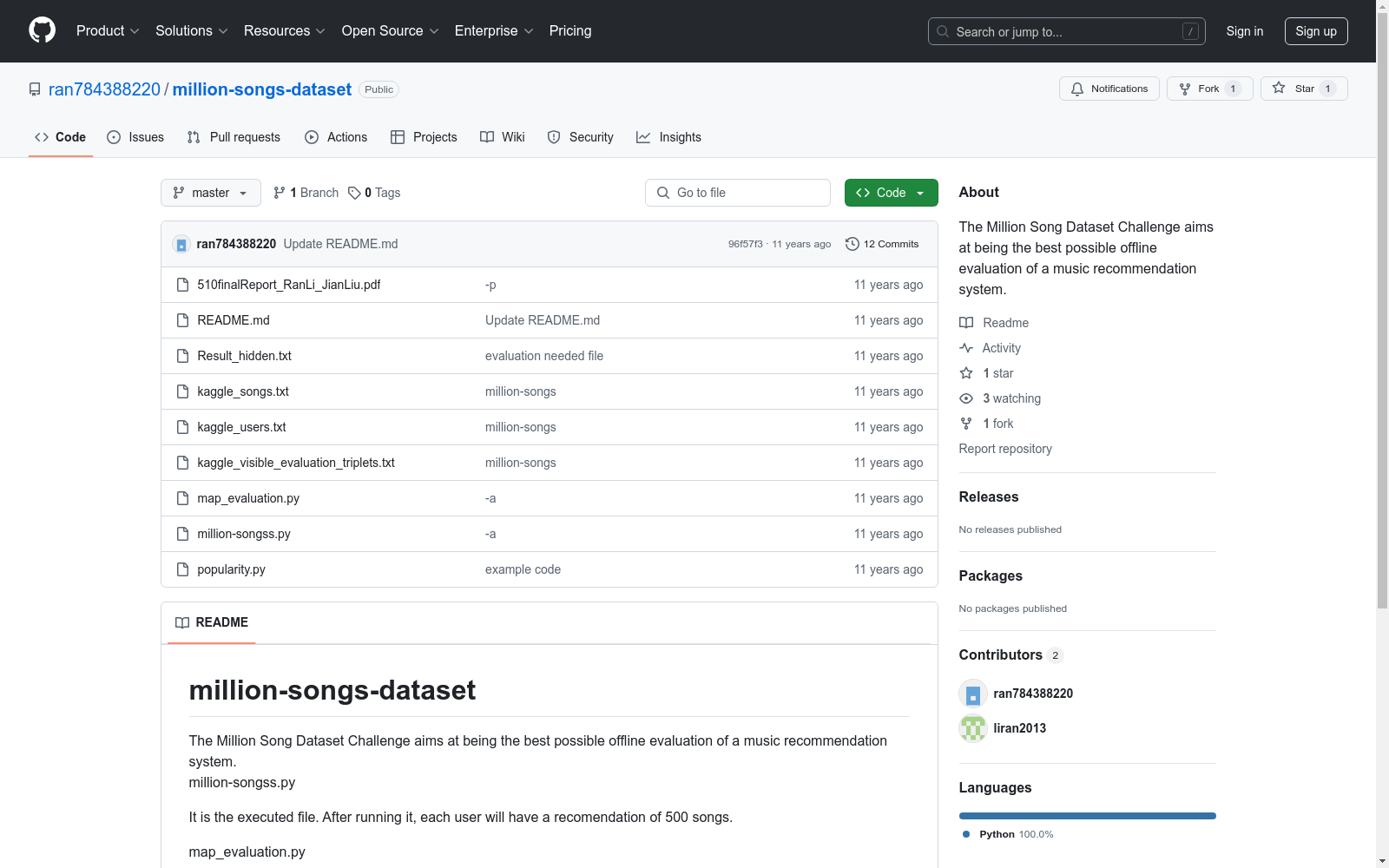View the 1 star stargazers link

pos(986,373)
